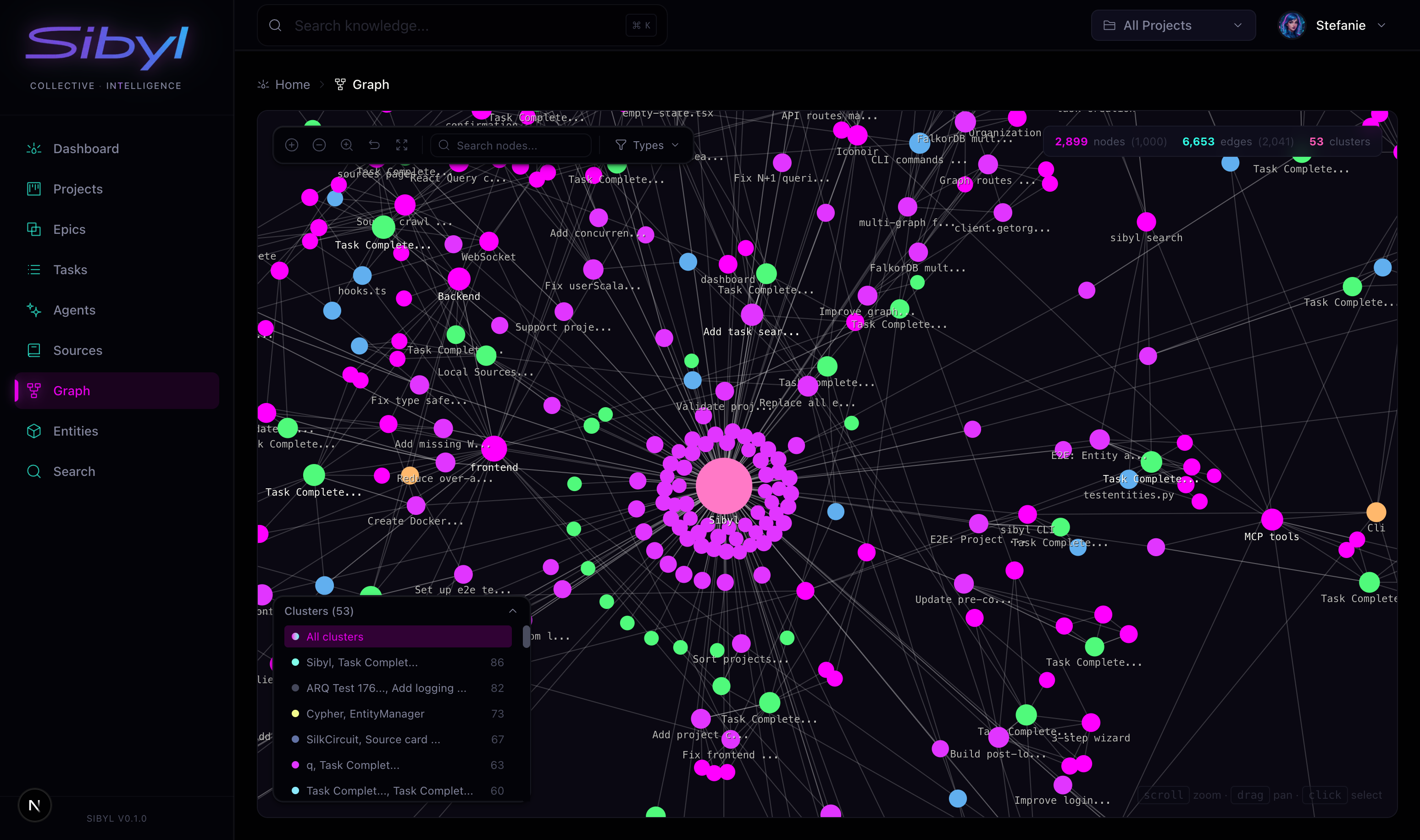Select the Agents sidebar icon

tap(33, 309)
